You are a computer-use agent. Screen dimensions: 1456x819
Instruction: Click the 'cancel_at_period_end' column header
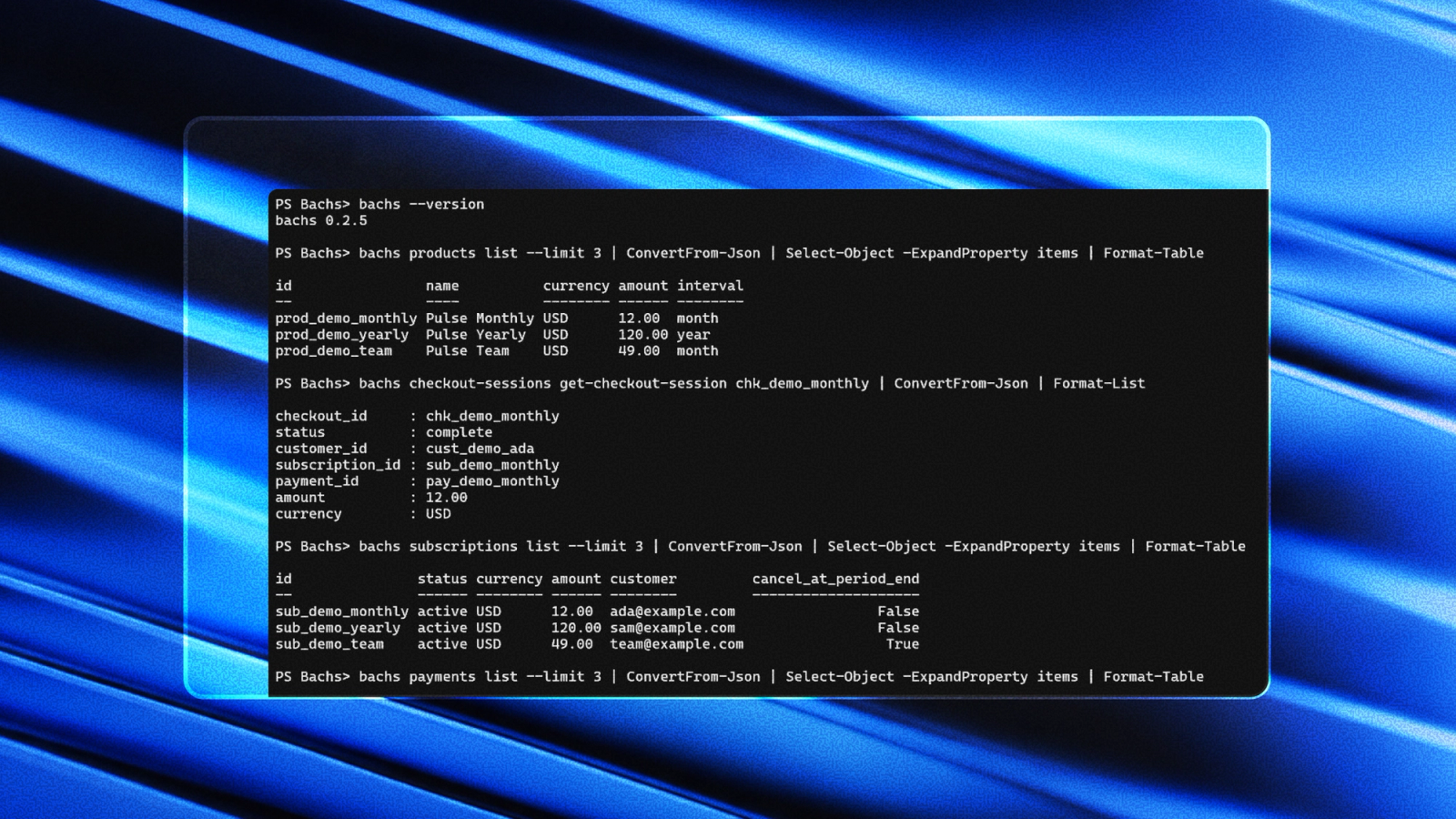pos(835,579)
